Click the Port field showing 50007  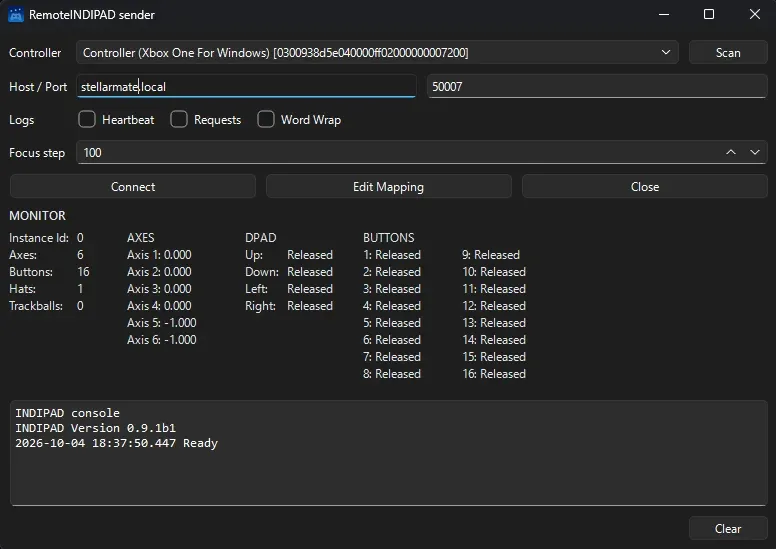tap(597, 87)
